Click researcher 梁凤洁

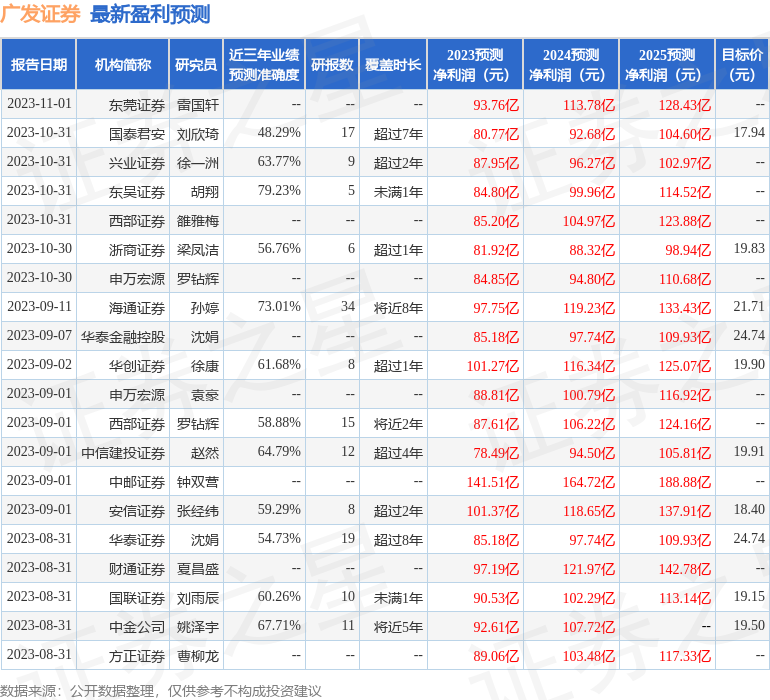tap(197, 250)
